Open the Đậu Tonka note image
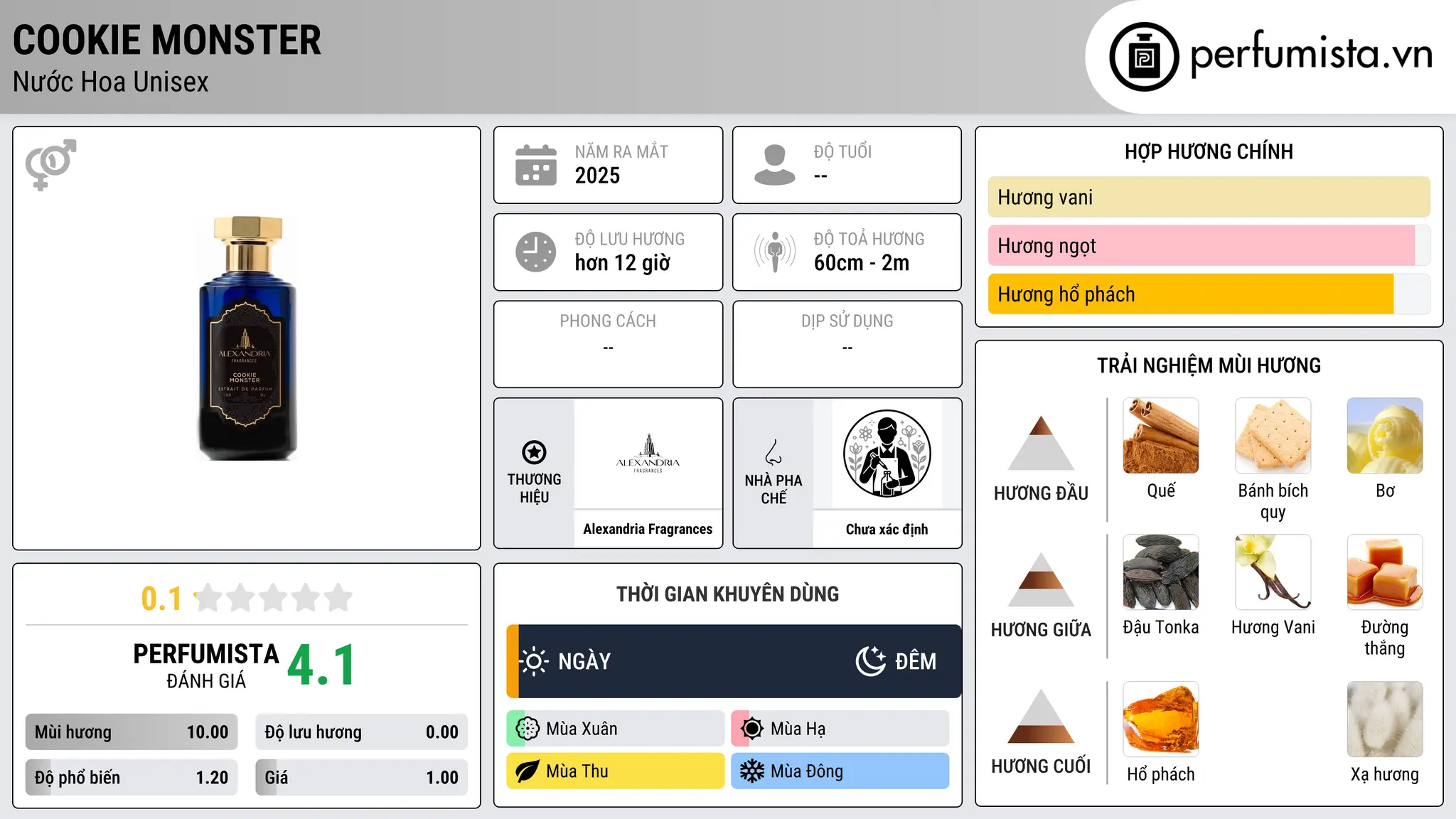The image size is (1456, 819). (x=1161, y=572)
